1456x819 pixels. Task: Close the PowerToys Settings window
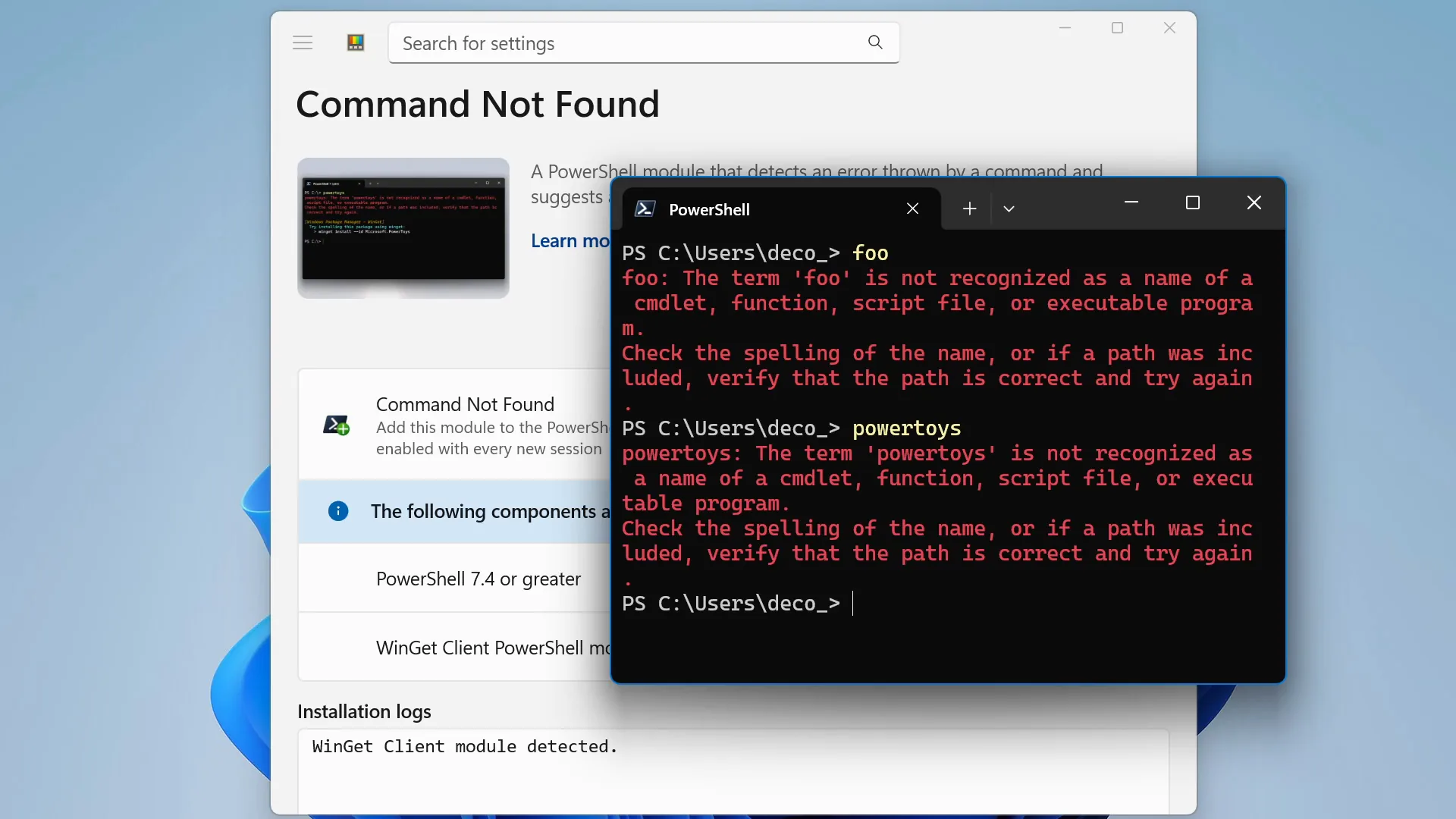click(1169, 28)
